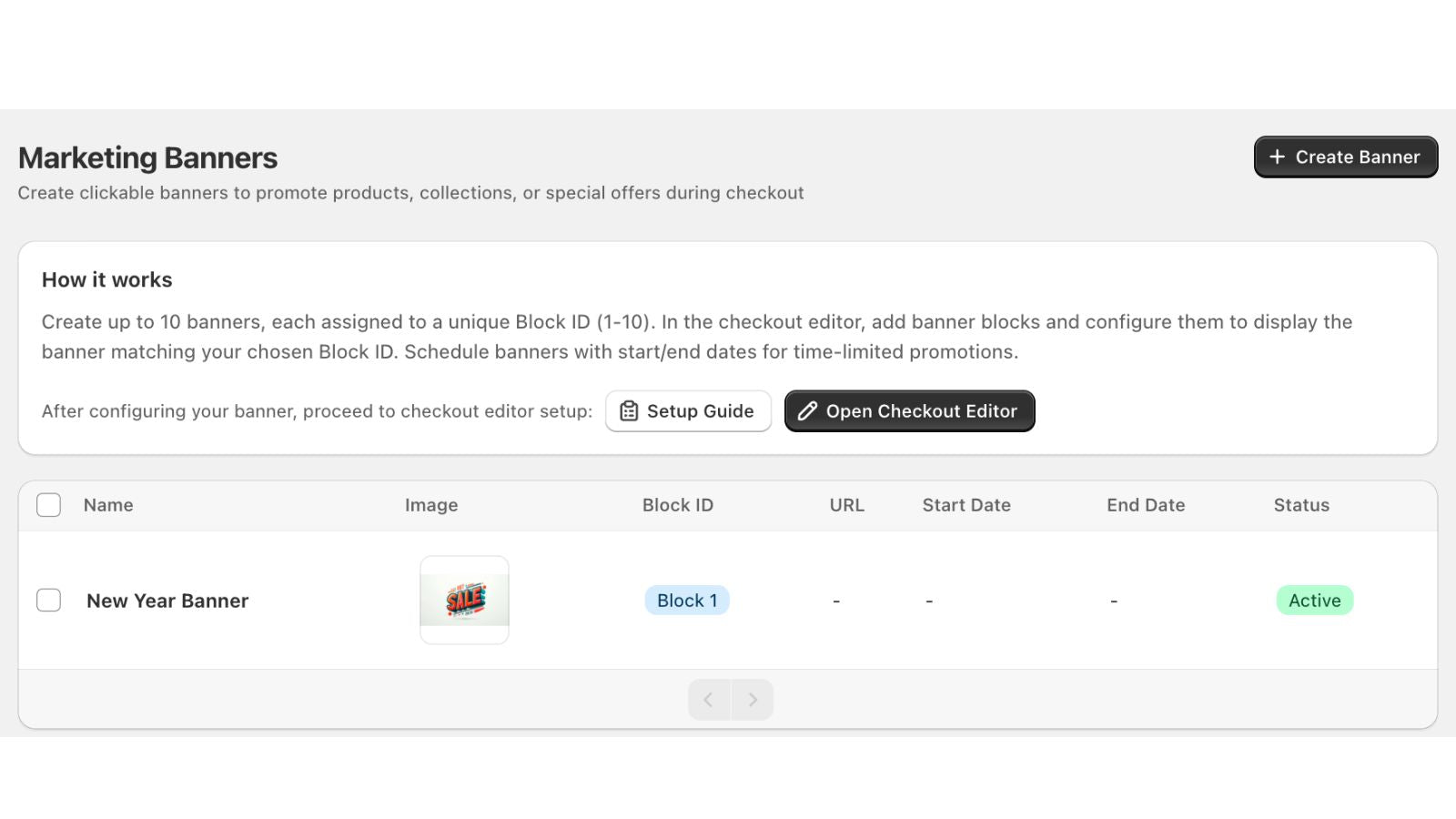Click the clipboard icon in Setup Guide

click(628, 410)
